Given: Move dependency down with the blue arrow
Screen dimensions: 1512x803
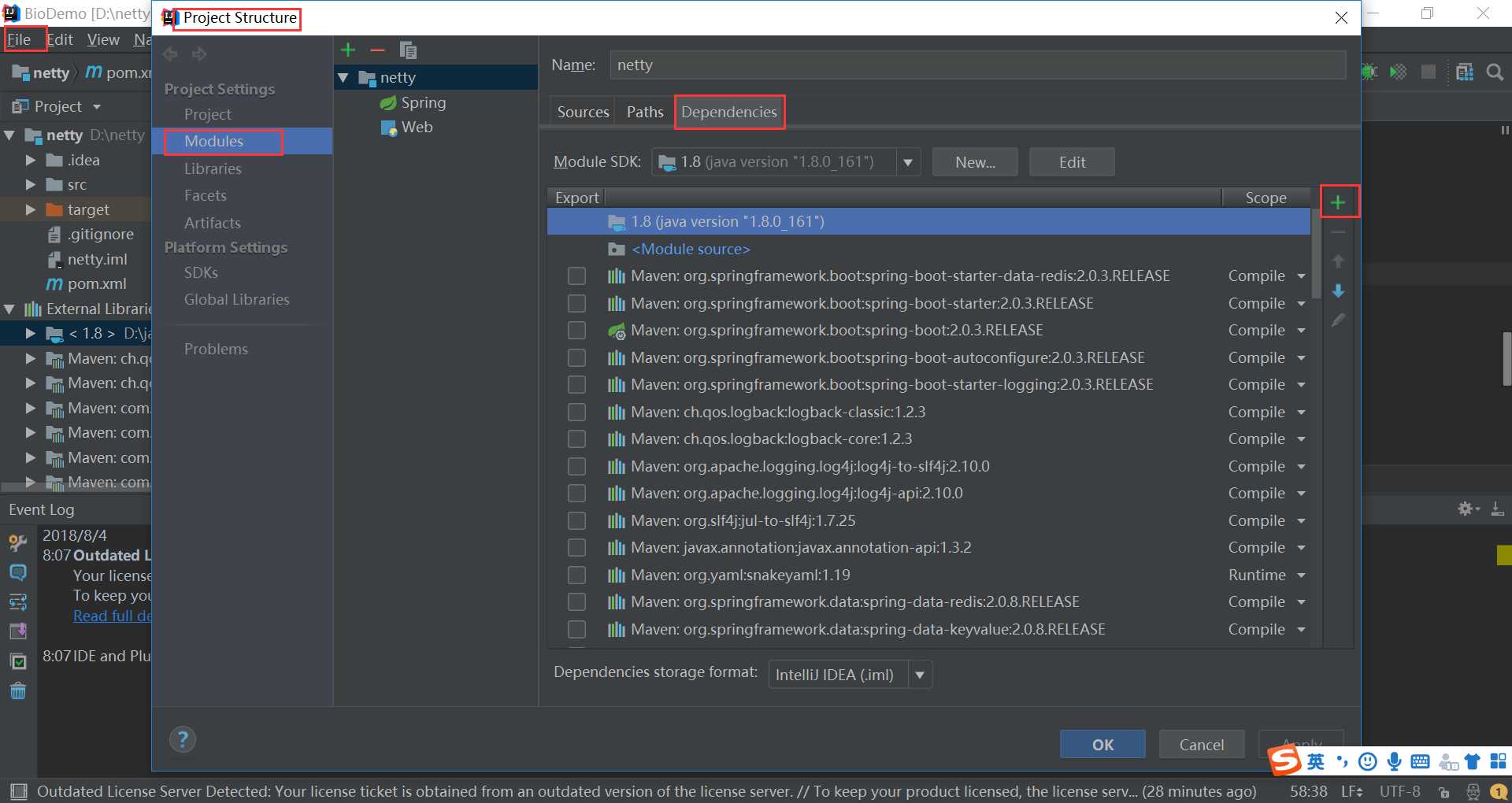Looking at the screenshot, I should coord(1338,290).
